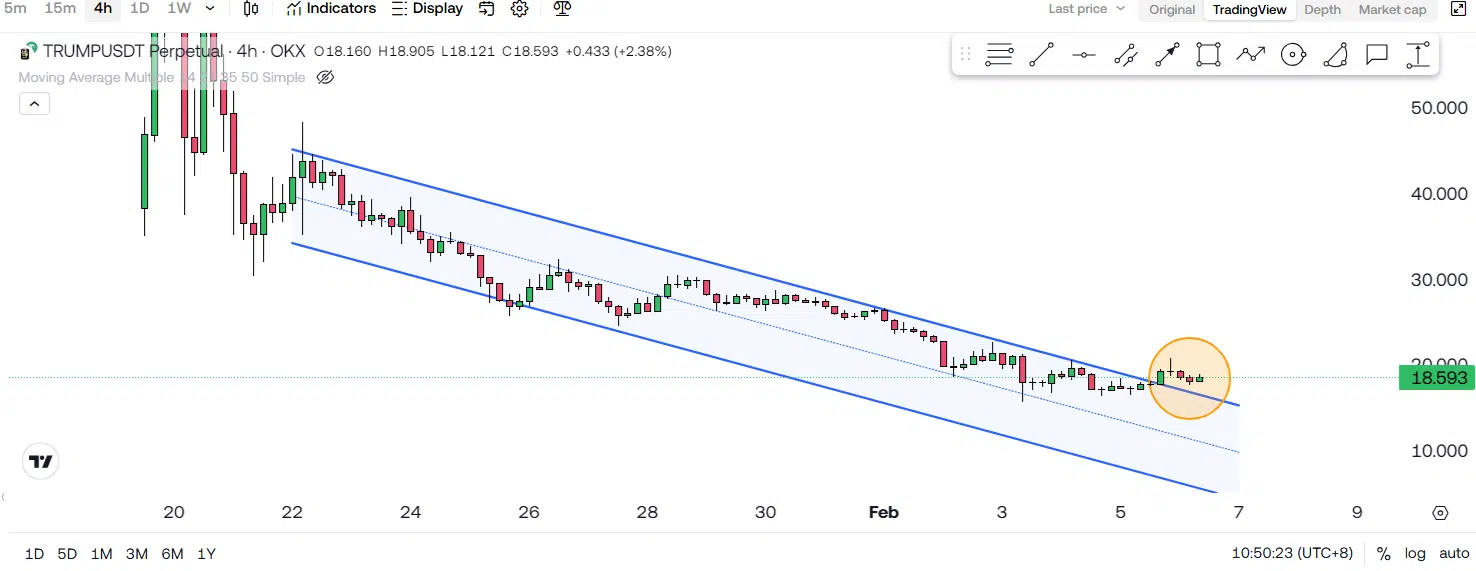
Task: Open the candlestick chart type selector
Action: [x=251, y=9]
